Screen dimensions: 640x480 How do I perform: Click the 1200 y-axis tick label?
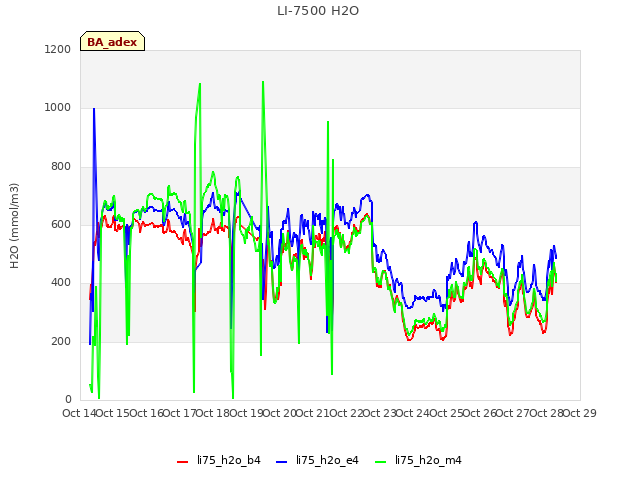click(x=58, y=49)
